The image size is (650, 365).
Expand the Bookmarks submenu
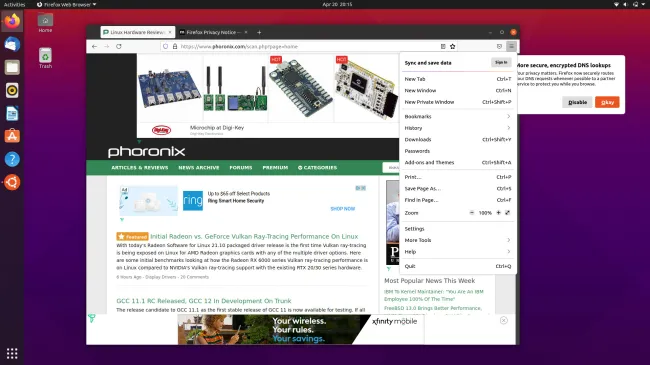(x=457, y=117)
